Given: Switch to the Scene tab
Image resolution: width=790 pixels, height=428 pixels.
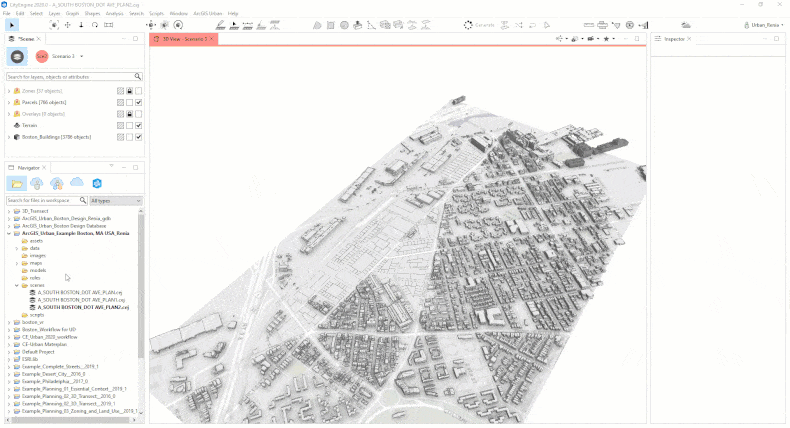Looking at the screenshot, I should tap(26, 39).
